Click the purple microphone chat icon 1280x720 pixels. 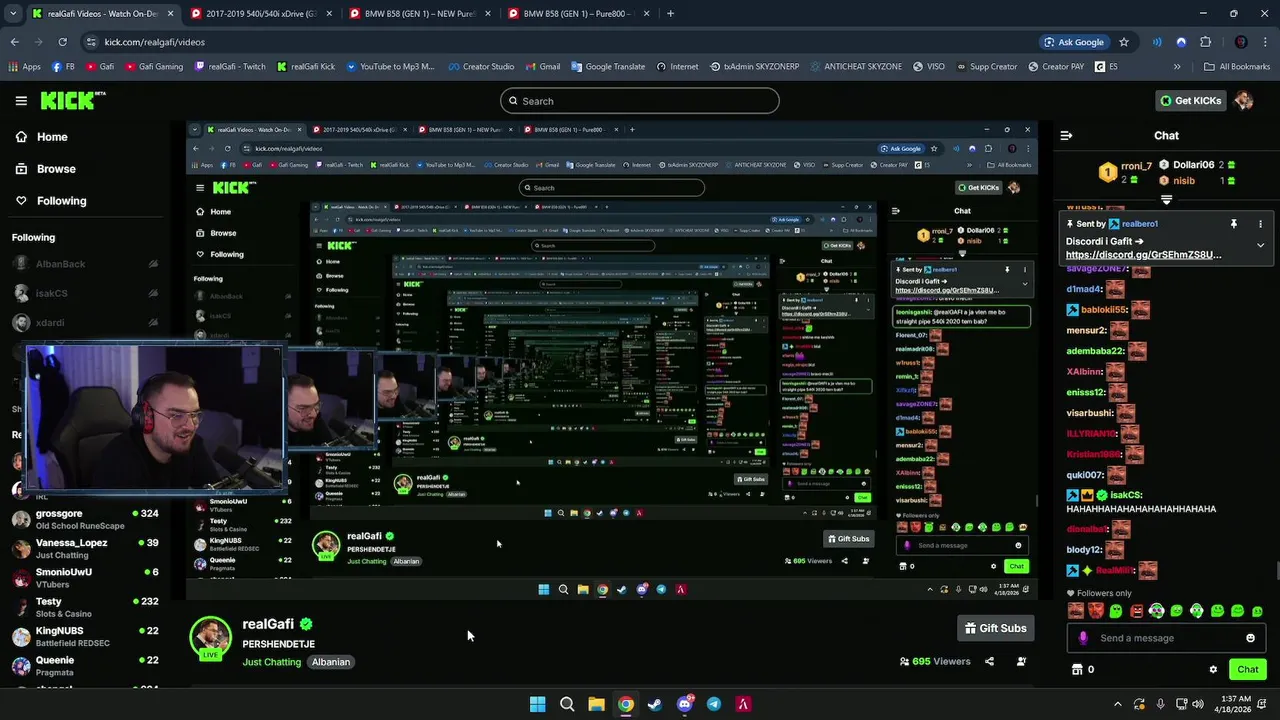[x=1083, y=638]
